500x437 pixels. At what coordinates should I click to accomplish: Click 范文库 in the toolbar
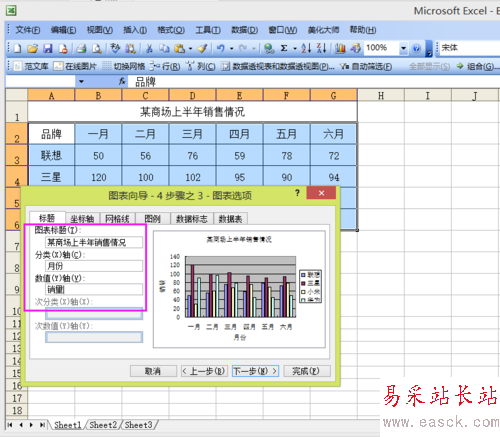click(x=31, y=66)
